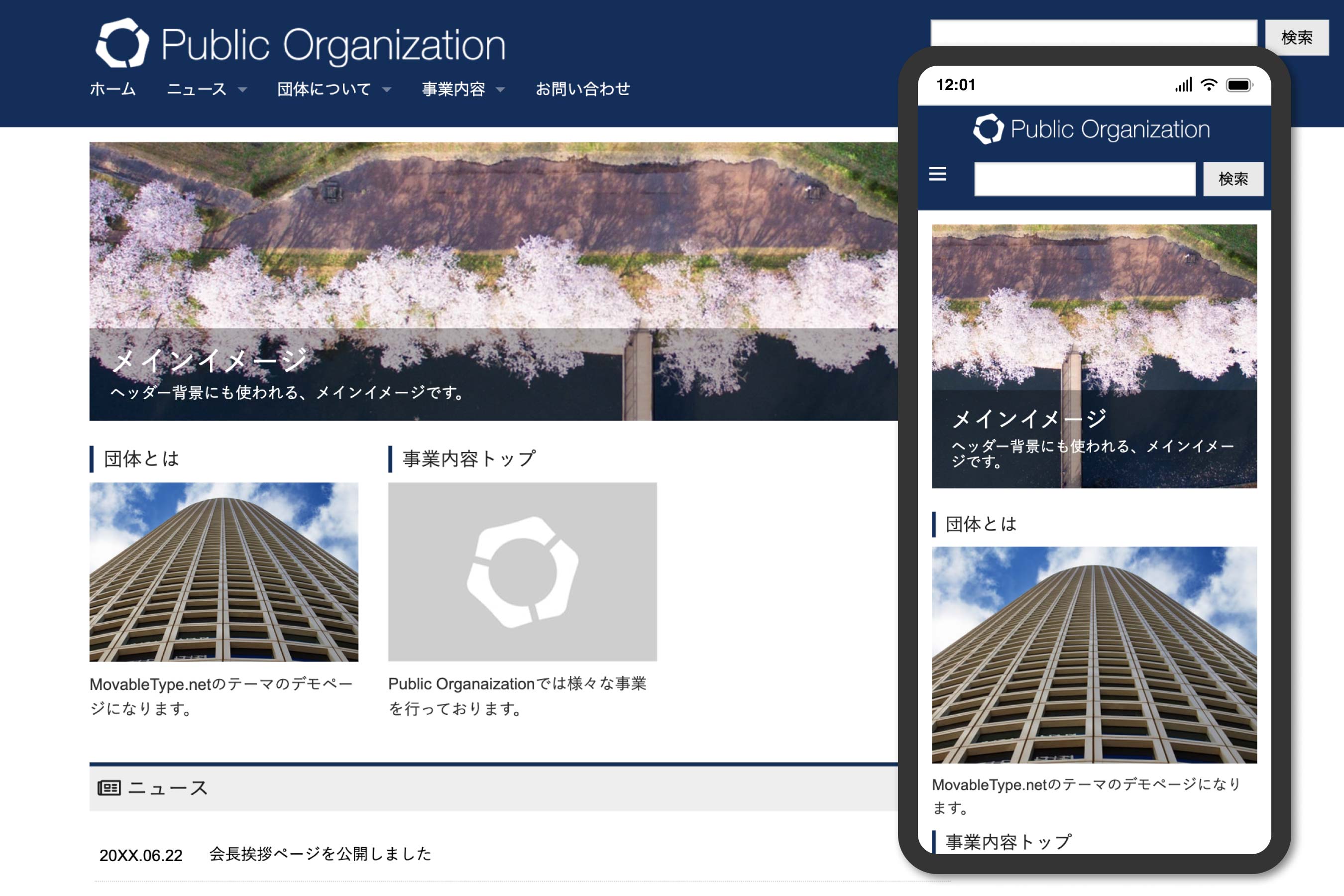Open the desktop 団体とは heading link
This screenshot has height=896, width=1344.
pos(142,459)
